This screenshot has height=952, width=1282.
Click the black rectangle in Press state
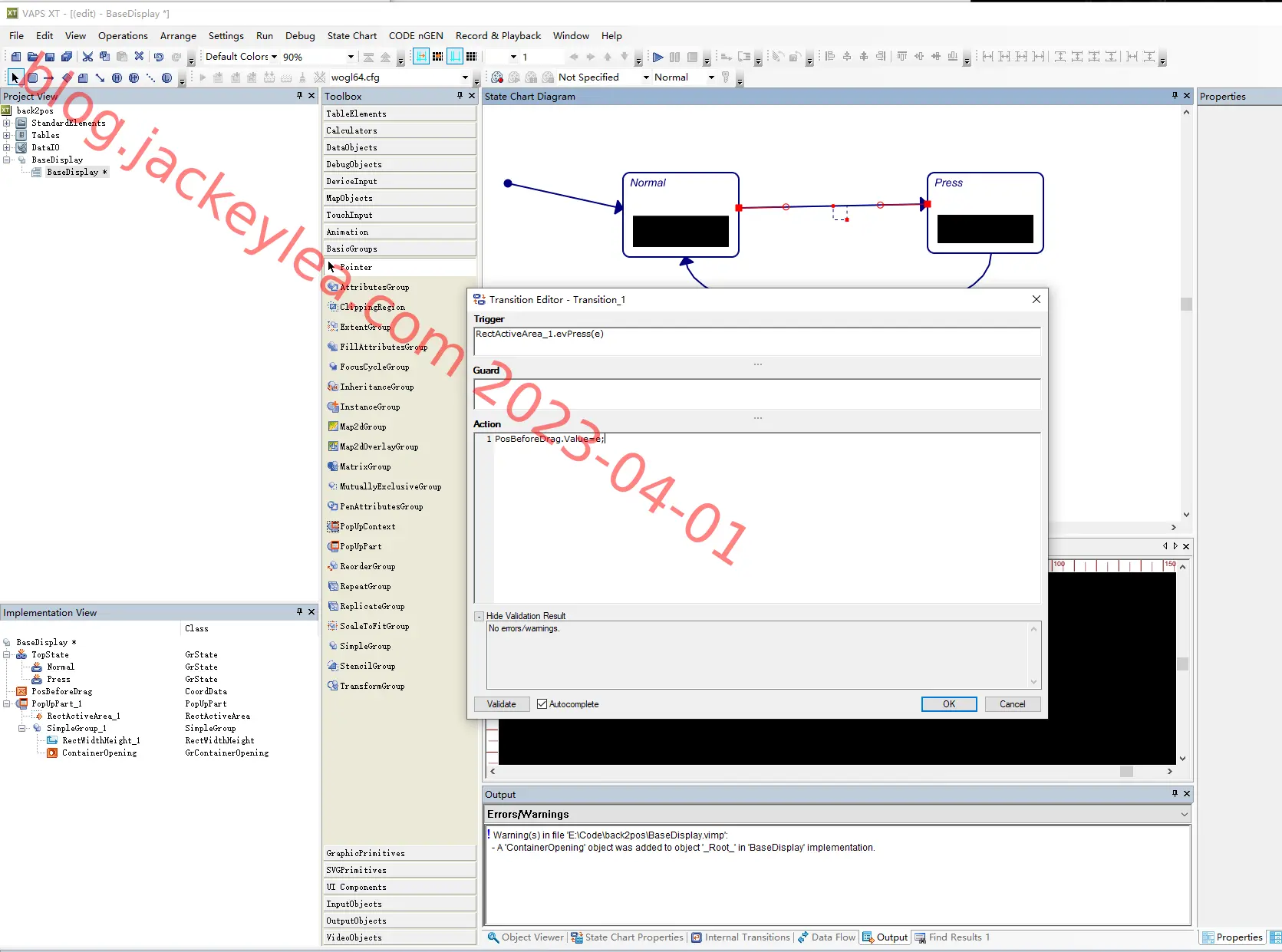pyautogui.click(x=985, y=229)
